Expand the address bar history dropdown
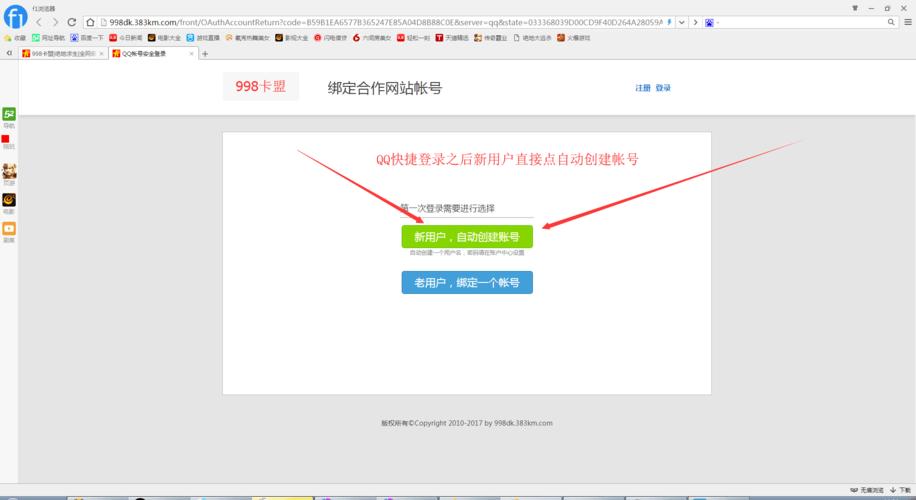Image resolution: width=916 pixels, height=500 pixels. [682, 22]
